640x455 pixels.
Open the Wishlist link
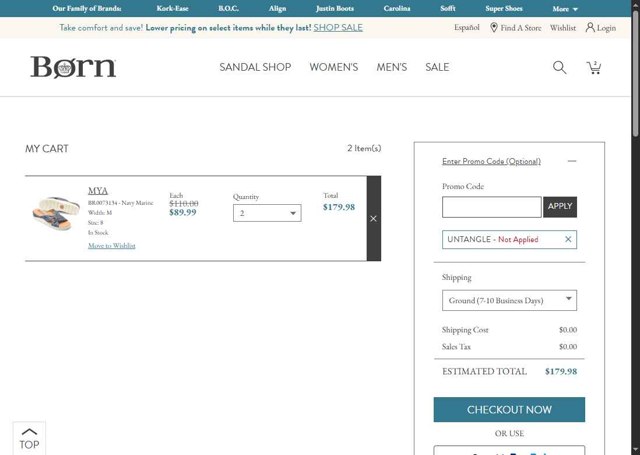point(562,28)
